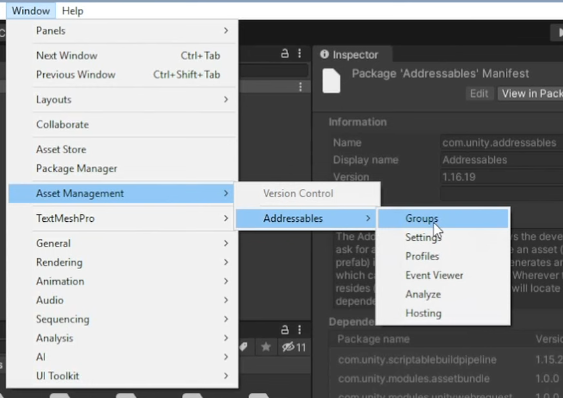Click the Display name Addressables field

pyautogui.click(x=502, y=160)
